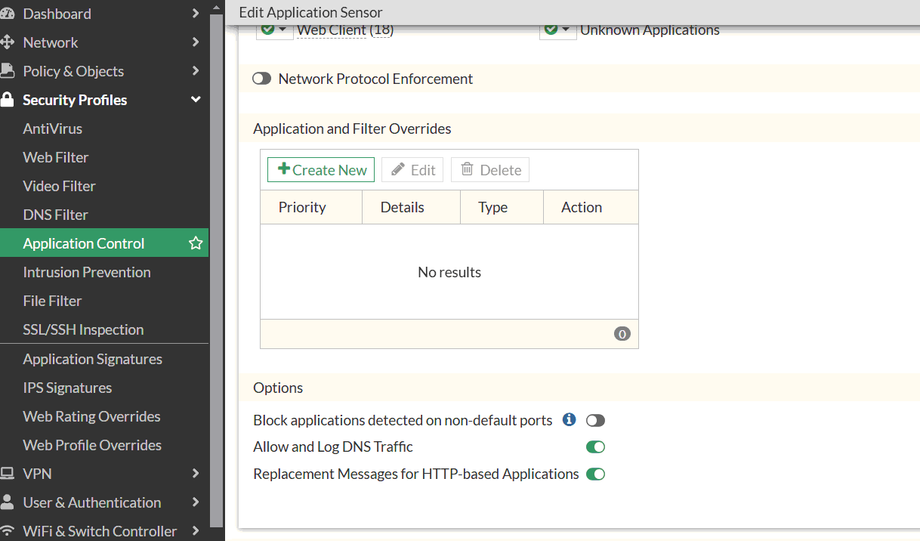The width and height of the screenshot is (920, 541).
Task: Enable Network Protocol Enforcement toggle
Action: pyautogui.click(x=262, y=79)
